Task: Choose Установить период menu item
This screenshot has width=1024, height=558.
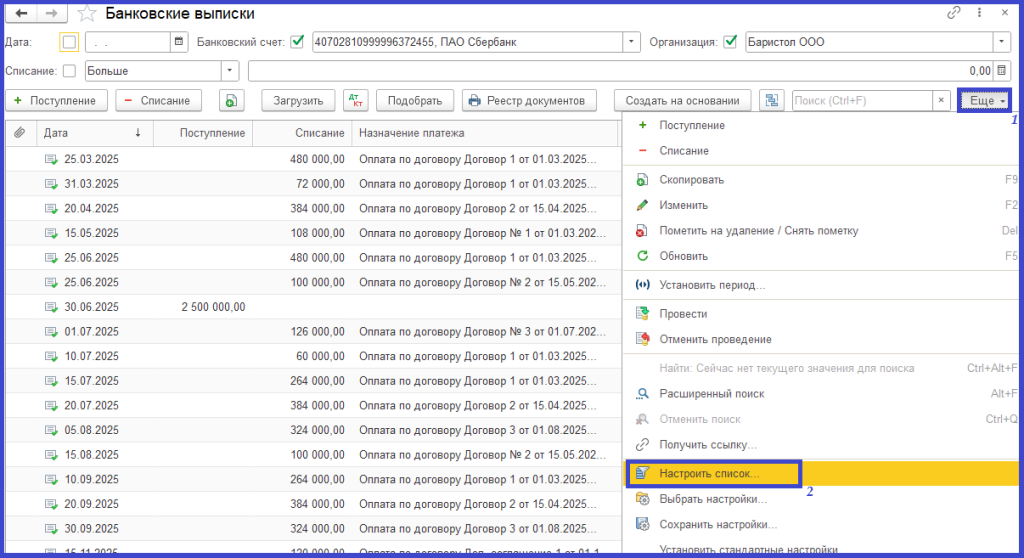Action: tap(712, 285)
